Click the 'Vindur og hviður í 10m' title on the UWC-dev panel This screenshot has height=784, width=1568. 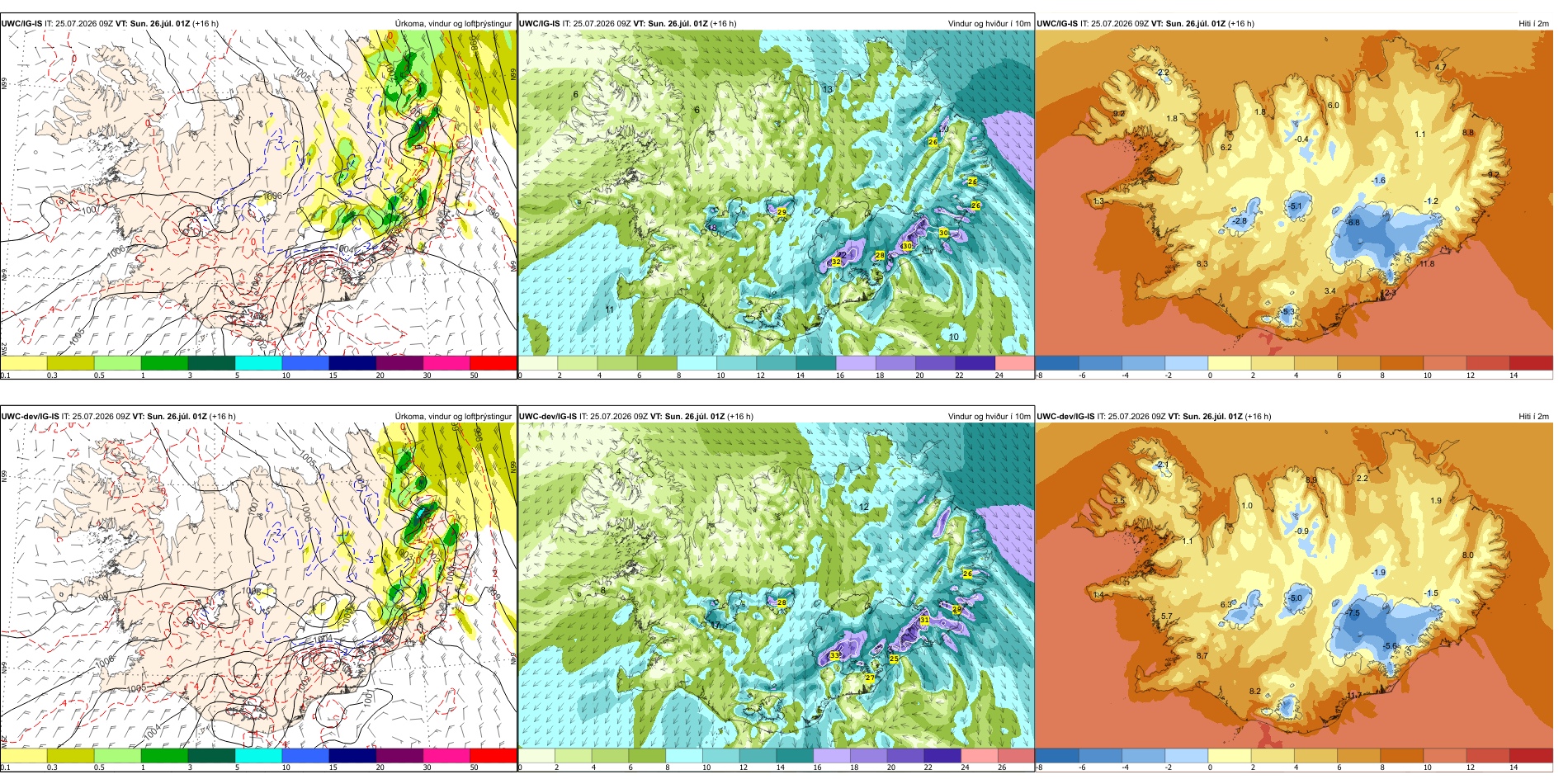(x=989, y=416)
